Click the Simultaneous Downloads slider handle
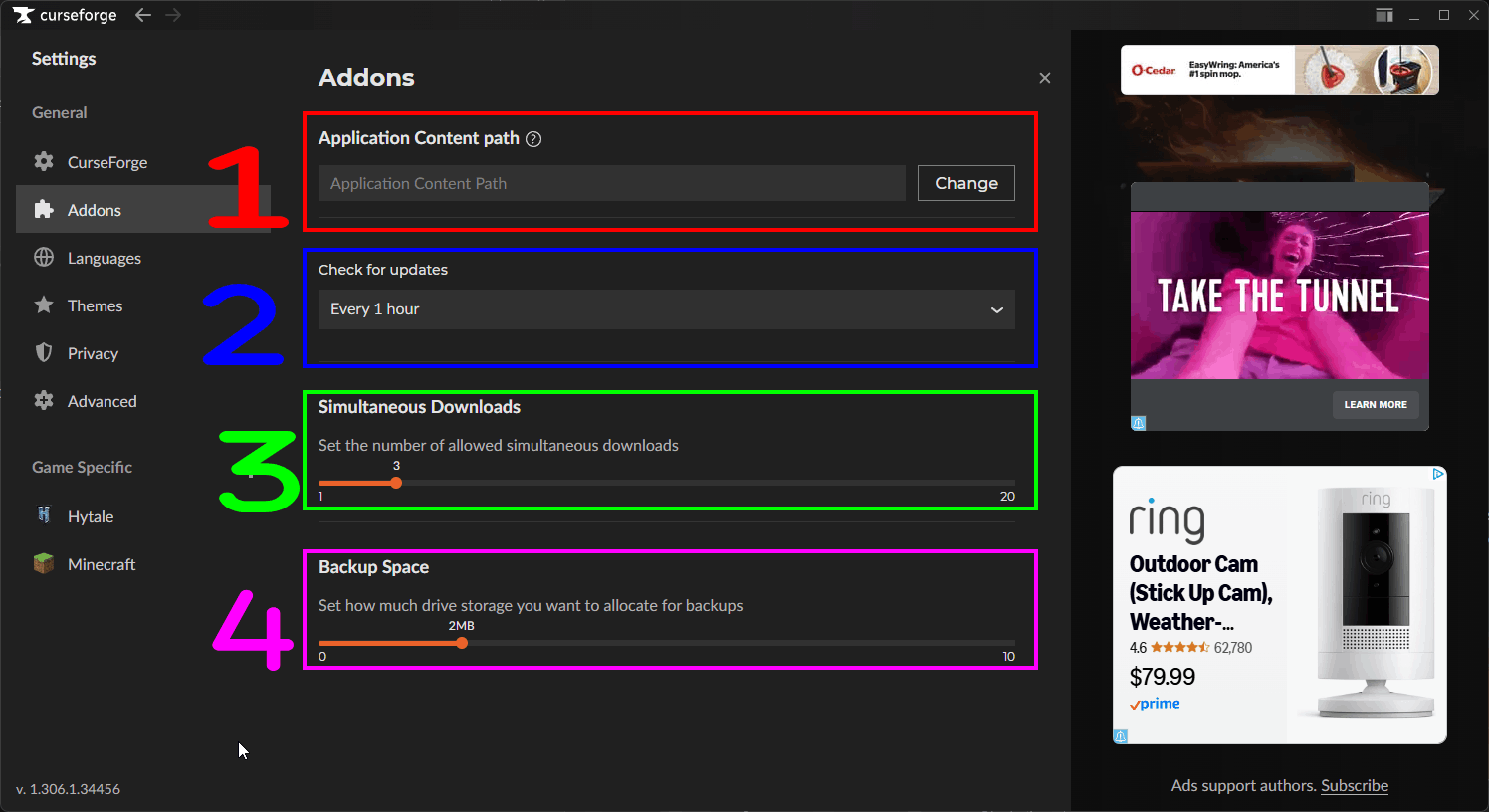Screen dimensions: 1489x812 pos(396,483)
